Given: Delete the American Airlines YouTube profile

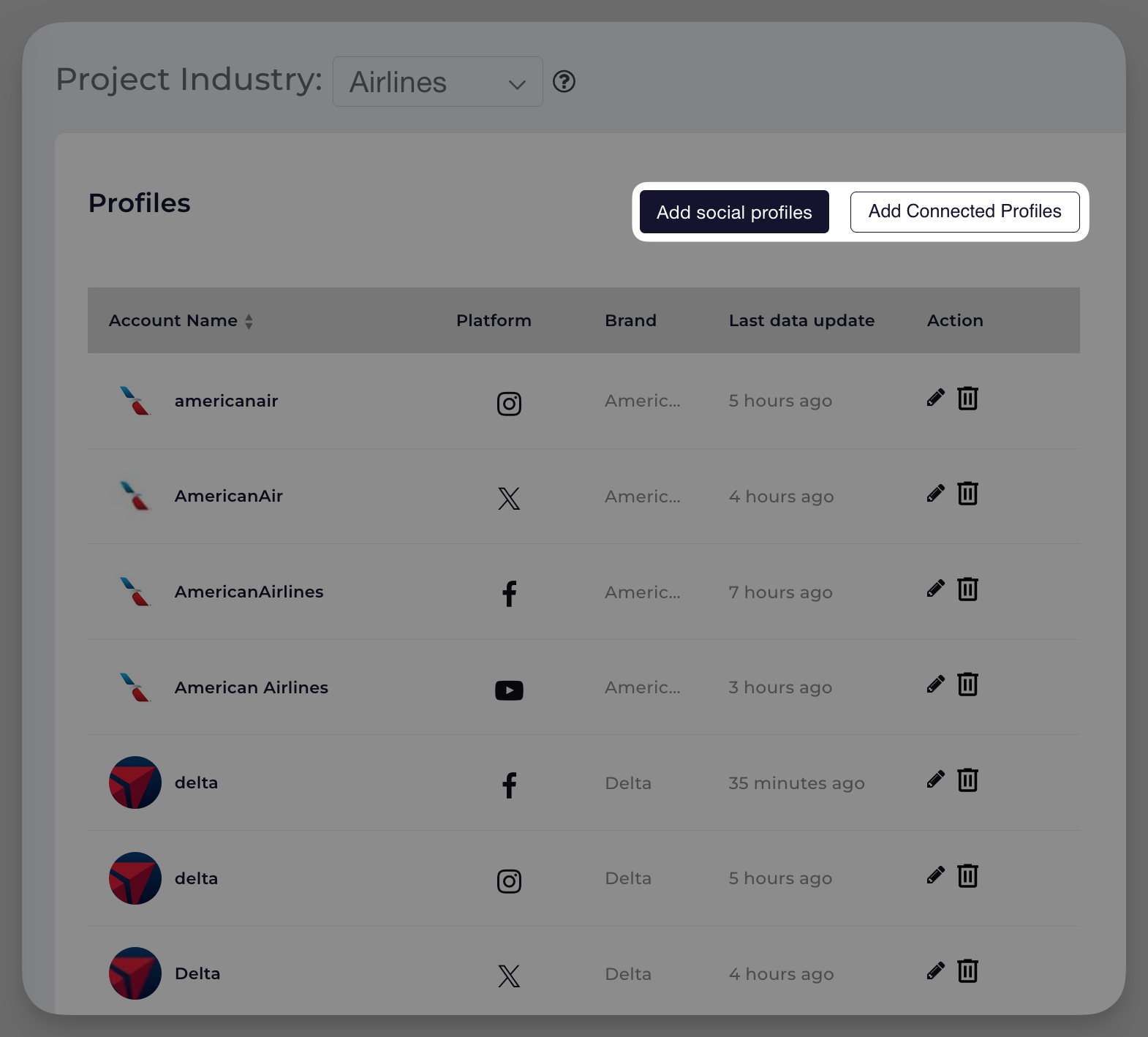Looking at the screenshot, I should (x=967, y=684).
